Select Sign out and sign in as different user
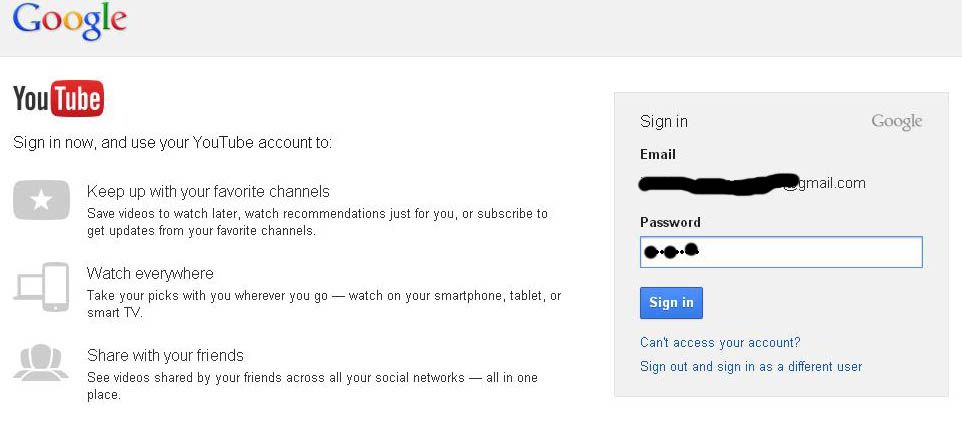 [751, 366]
